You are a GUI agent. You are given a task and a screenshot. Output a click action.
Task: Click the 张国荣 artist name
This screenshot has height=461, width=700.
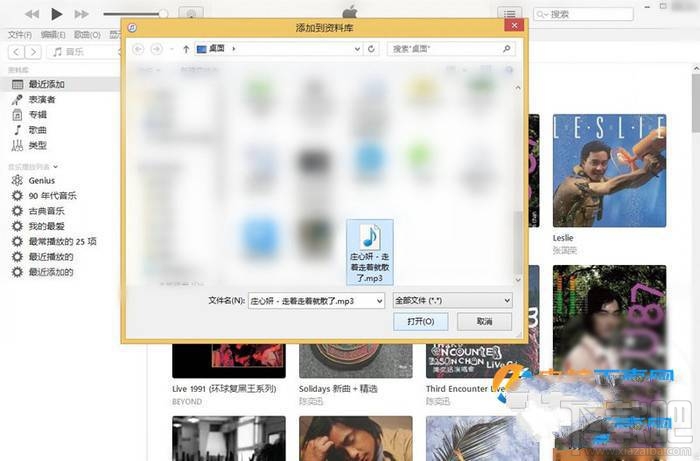tap(565, 250)
